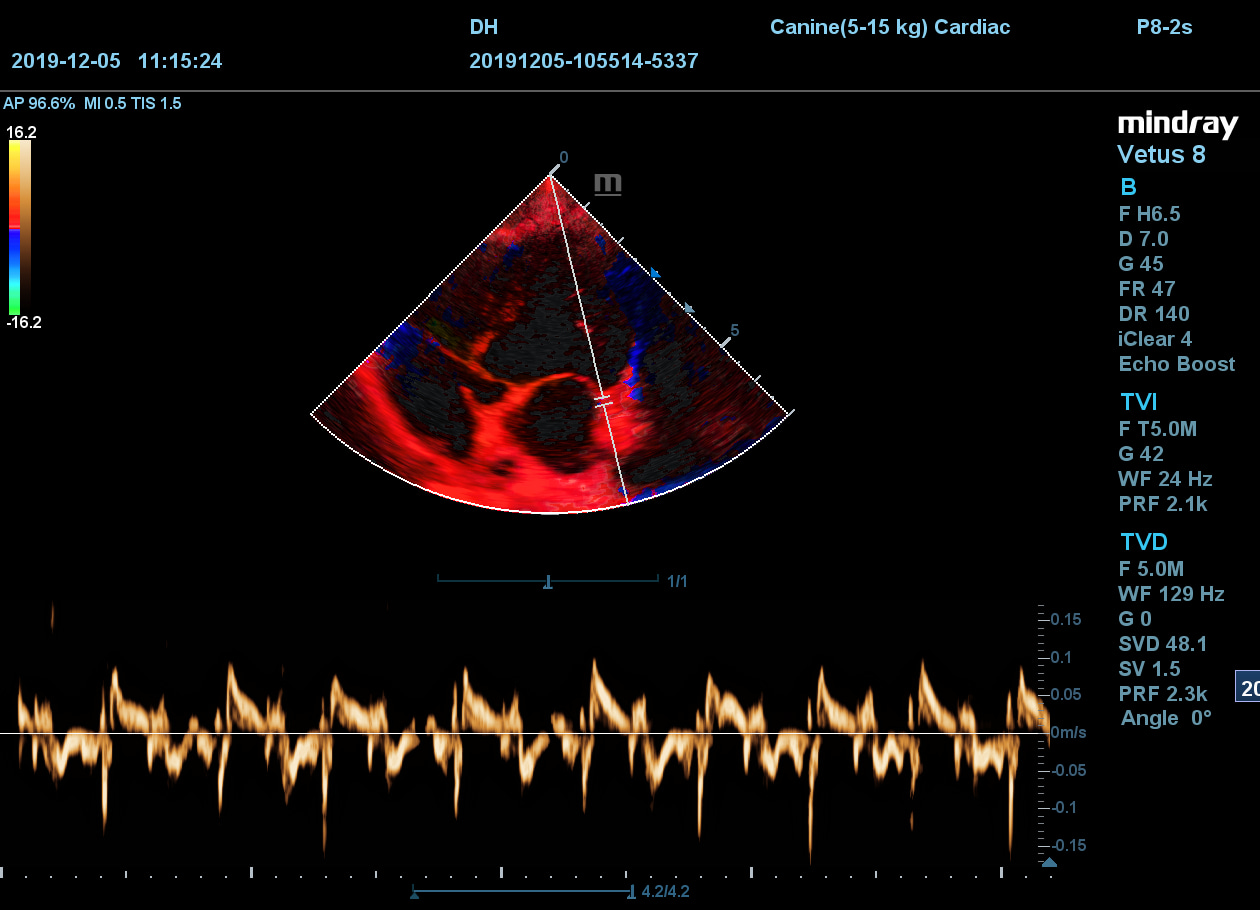Click the sample volume gate on the cursor line
This screenshot has width=1260, height=910.
tap(602, 400)
